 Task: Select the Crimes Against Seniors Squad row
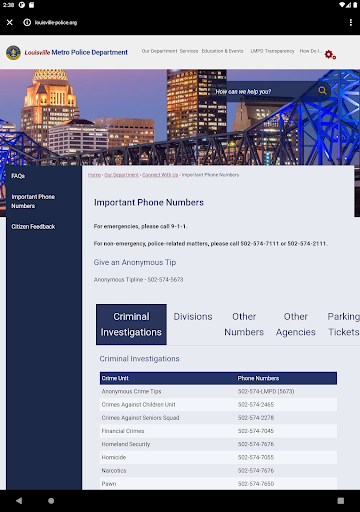click(218, 418)
